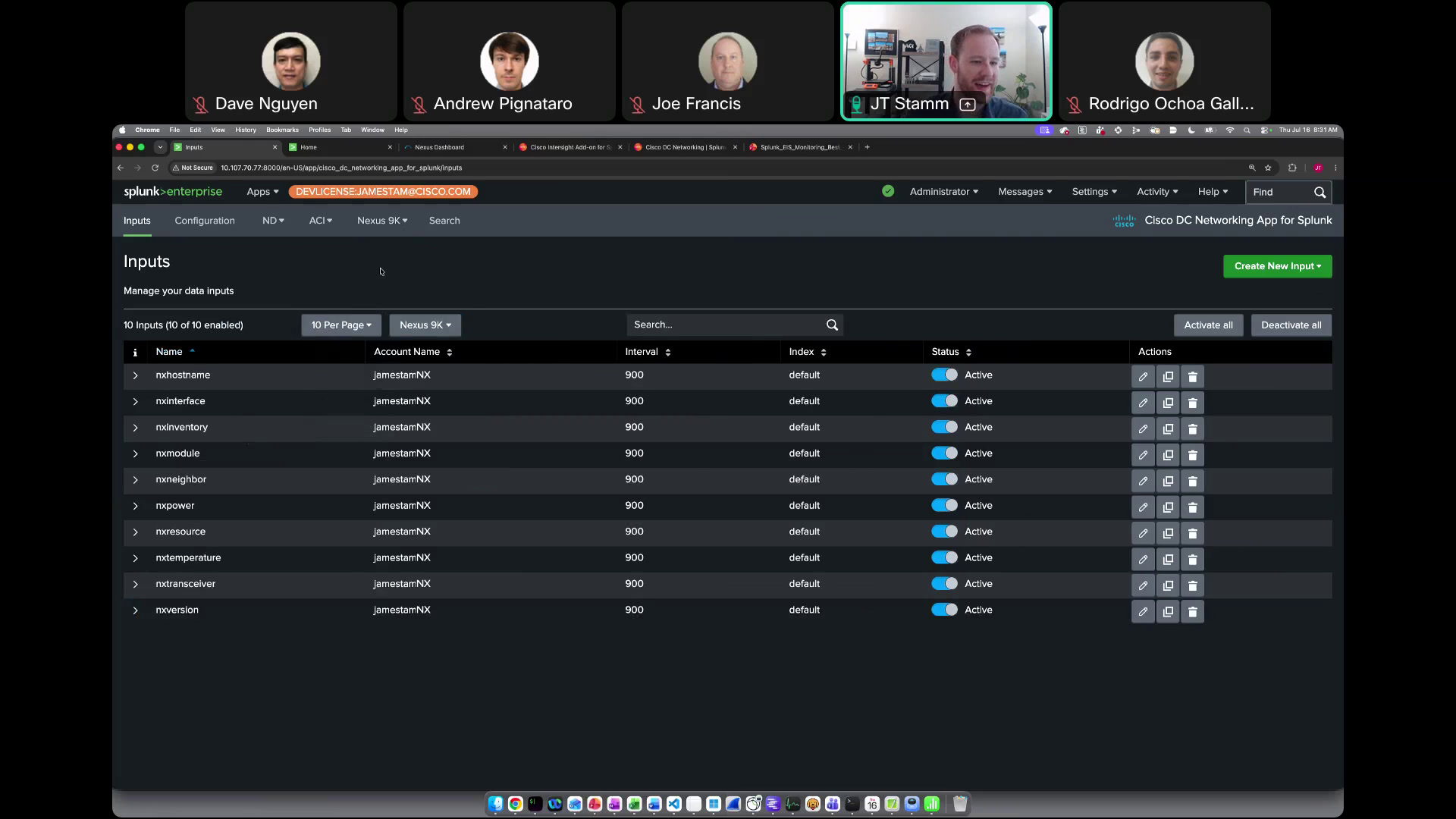Disable the nxhostname Active toggle
Screen dimensions: 1456x819
[945, 375]
